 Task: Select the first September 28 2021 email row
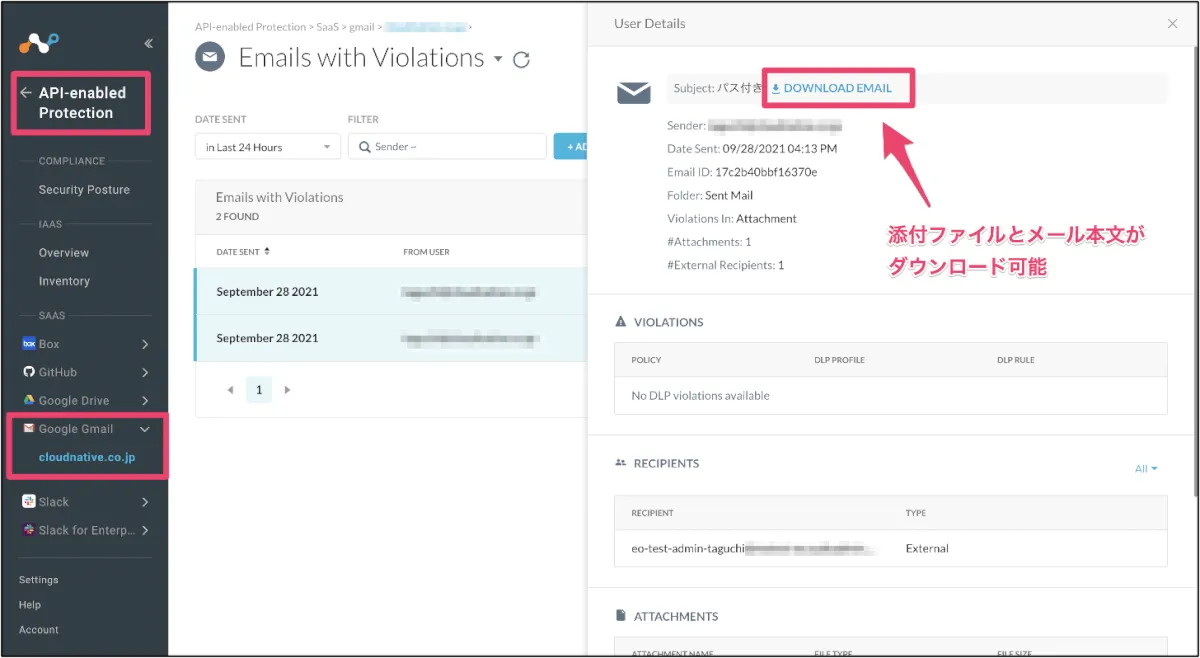pos(391,292)
